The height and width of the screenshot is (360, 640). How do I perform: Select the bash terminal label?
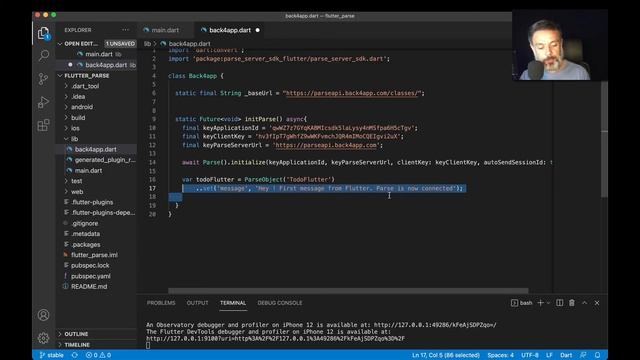(x=522, y=303)
